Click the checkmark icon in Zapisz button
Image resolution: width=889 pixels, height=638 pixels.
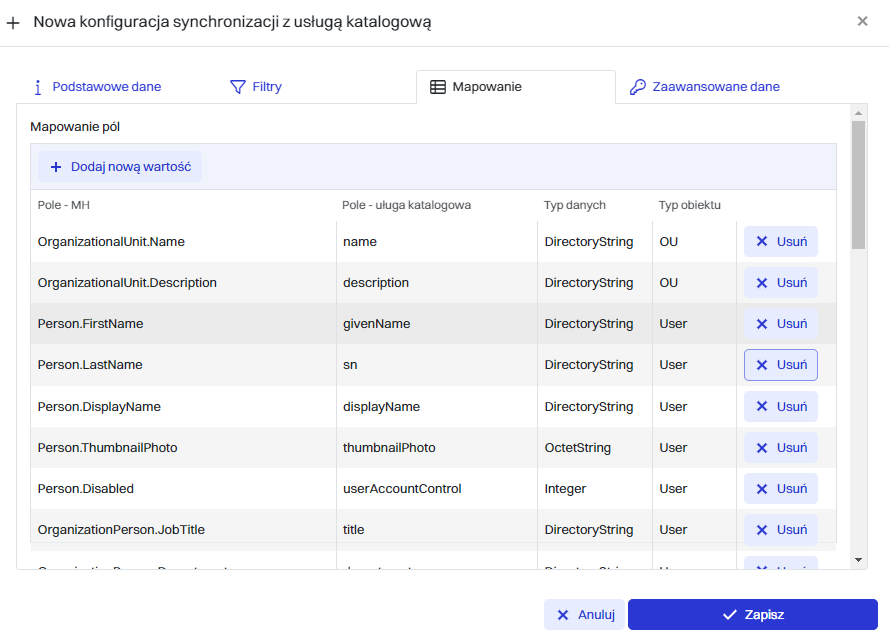pyautogui.click(x=730, y=615)
